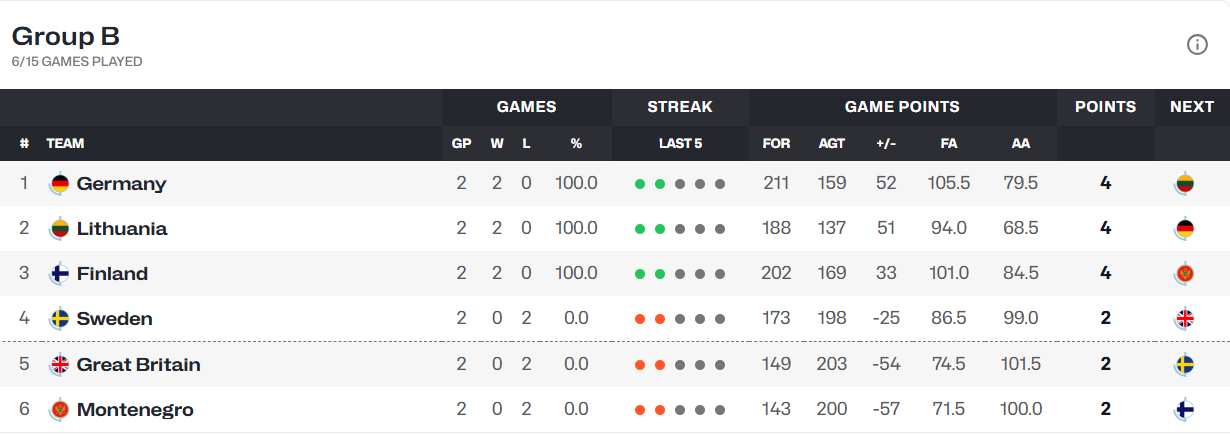Image resolution: width=1230 pixels, height=435 pixels.
Task: Click Montenegro's flag icon in team column
Action: tap(60, 410)
